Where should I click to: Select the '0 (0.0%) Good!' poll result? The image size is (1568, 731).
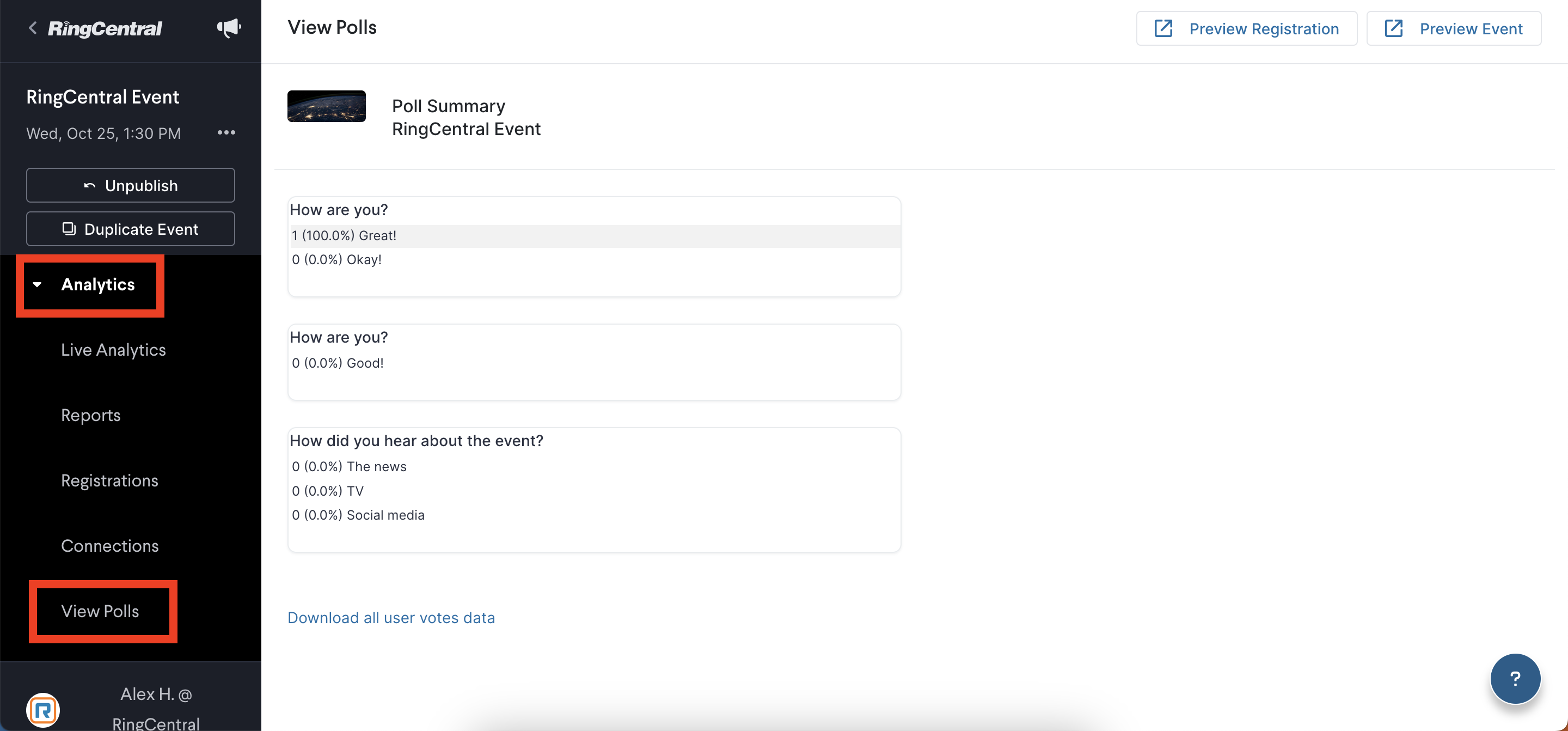(x=338, y=363)
